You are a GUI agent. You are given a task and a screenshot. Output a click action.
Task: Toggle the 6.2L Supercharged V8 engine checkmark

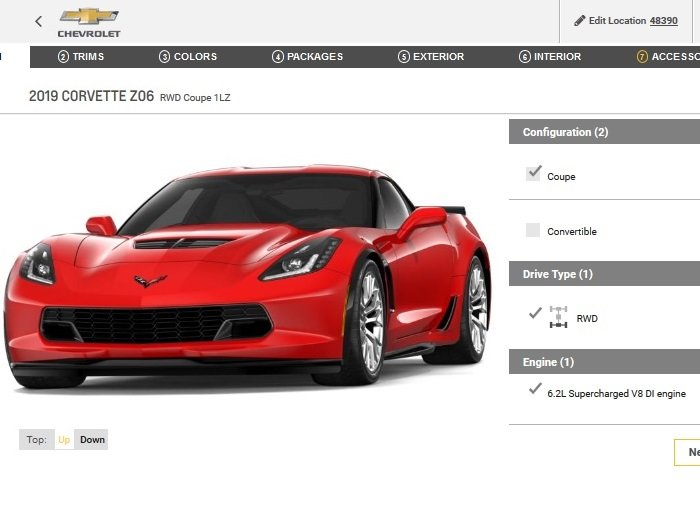pyautogui.click(x=535, y=389)
